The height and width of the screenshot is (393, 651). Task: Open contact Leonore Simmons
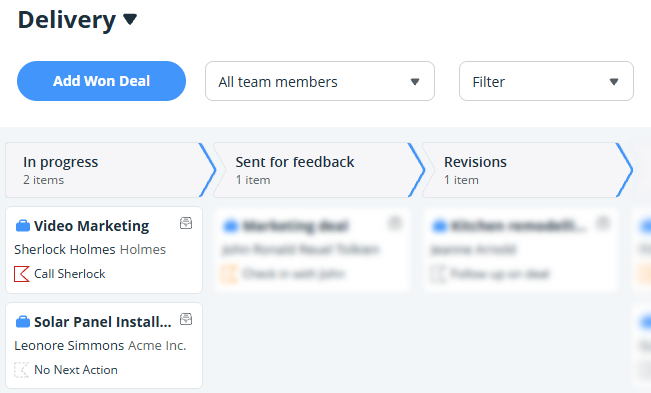point(69,345)
